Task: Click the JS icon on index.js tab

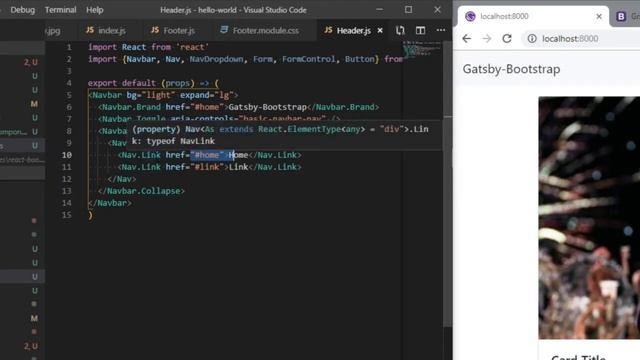Action: point(90,30)
